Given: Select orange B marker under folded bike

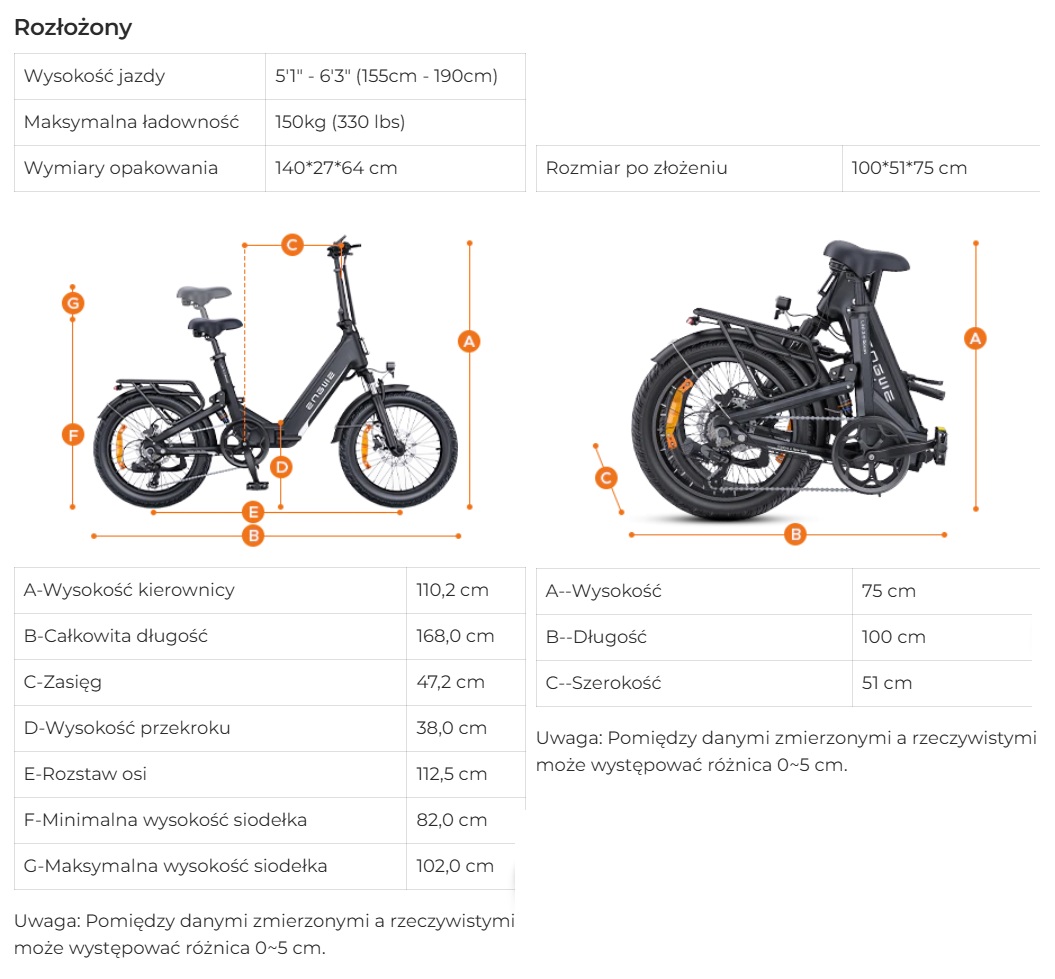Looking at the screenshot, I should [796, 535].
